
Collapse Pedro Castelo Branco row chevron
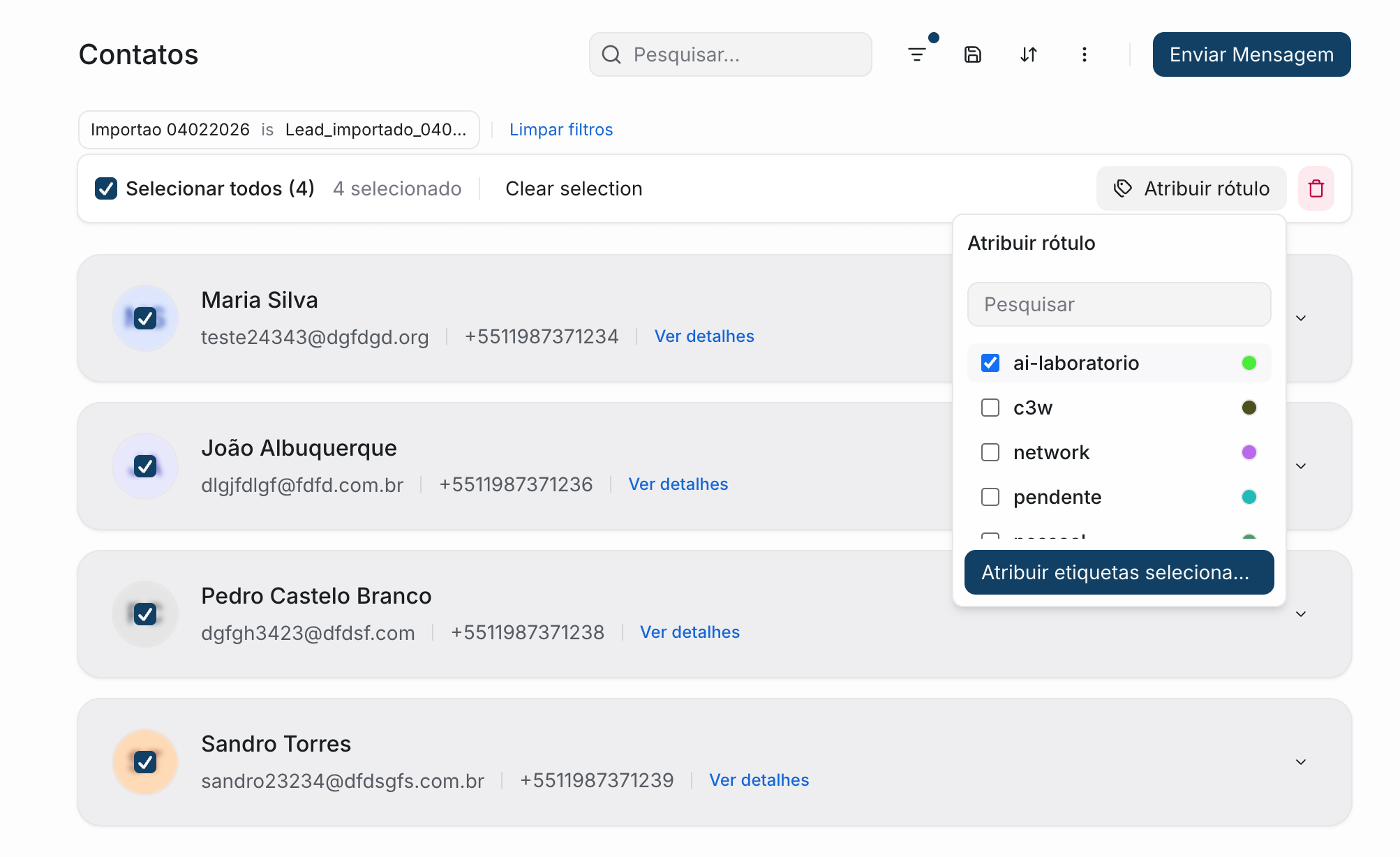(x=1301, y=614)
